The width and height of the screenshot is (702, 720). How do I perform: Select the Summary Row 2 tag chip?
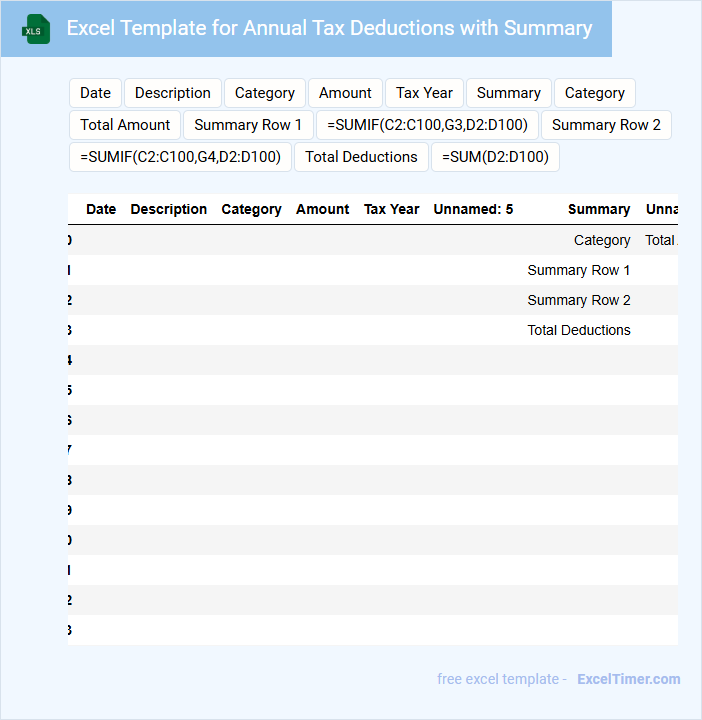[606, 125]
